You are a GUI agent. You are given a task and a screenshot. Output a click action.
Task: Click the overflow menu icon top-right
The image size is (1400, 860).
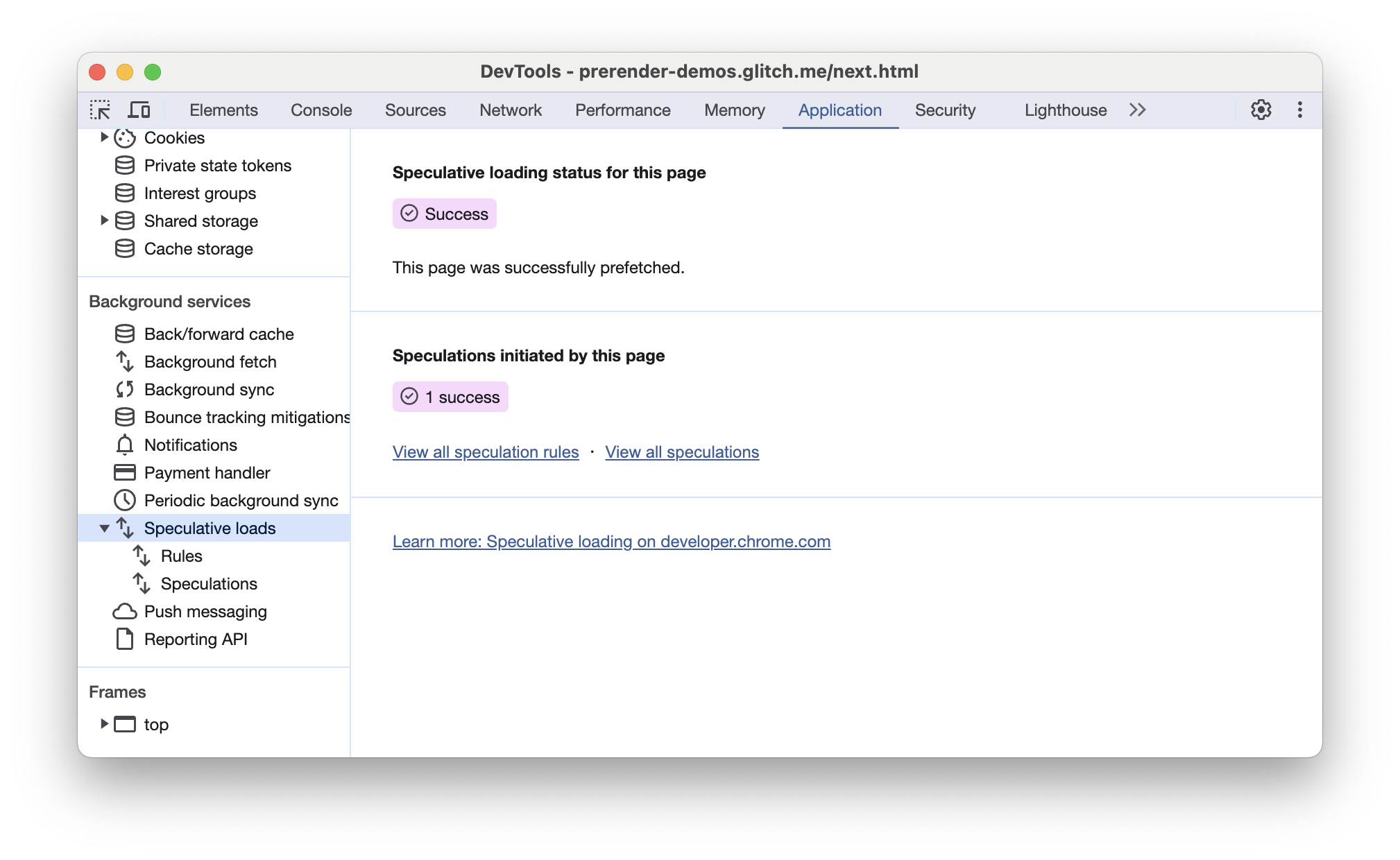click(x=1299, y=109)
